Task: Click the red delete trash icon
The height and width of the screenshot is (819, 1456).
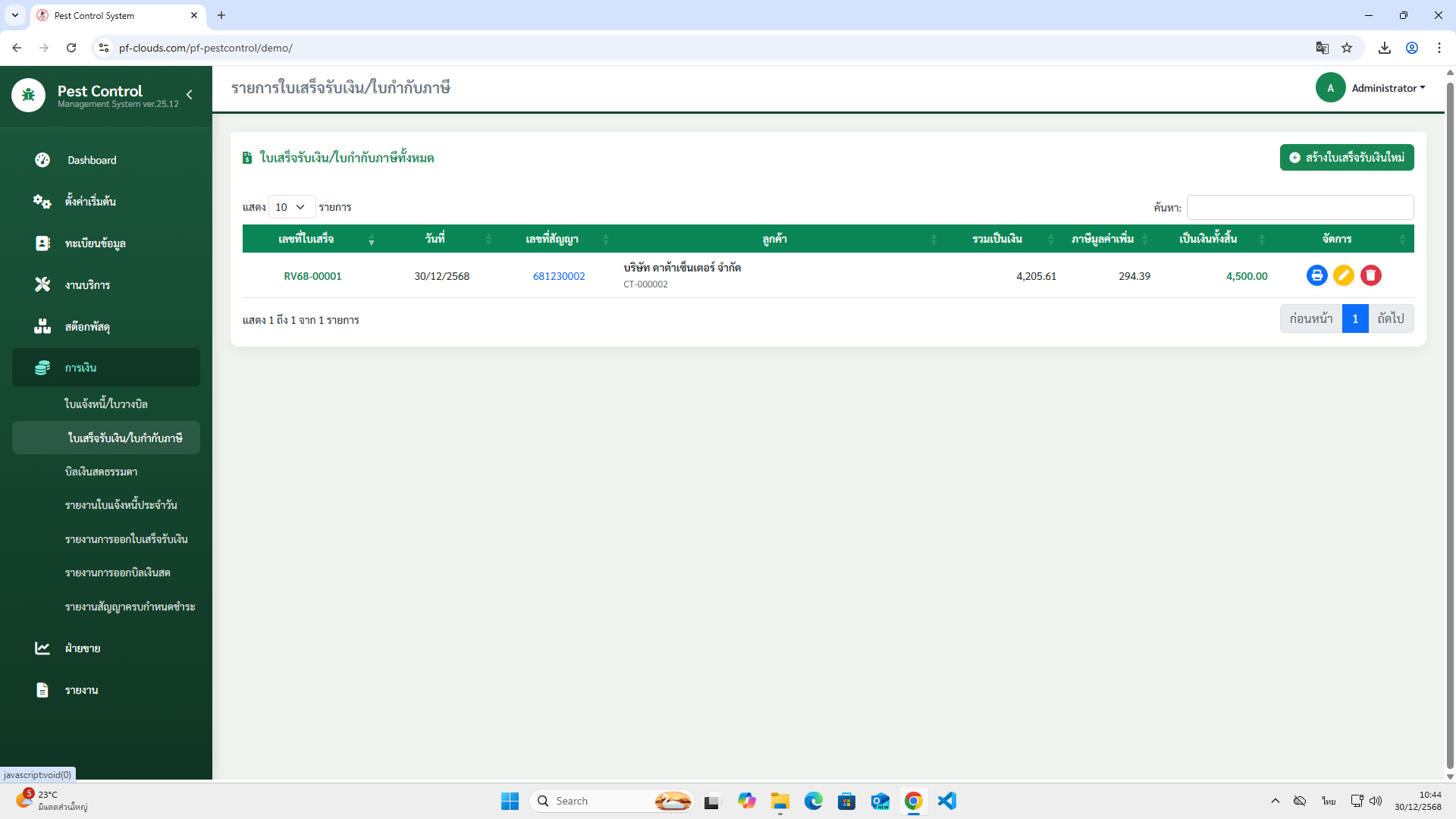Action: (x=1370, y=275)
